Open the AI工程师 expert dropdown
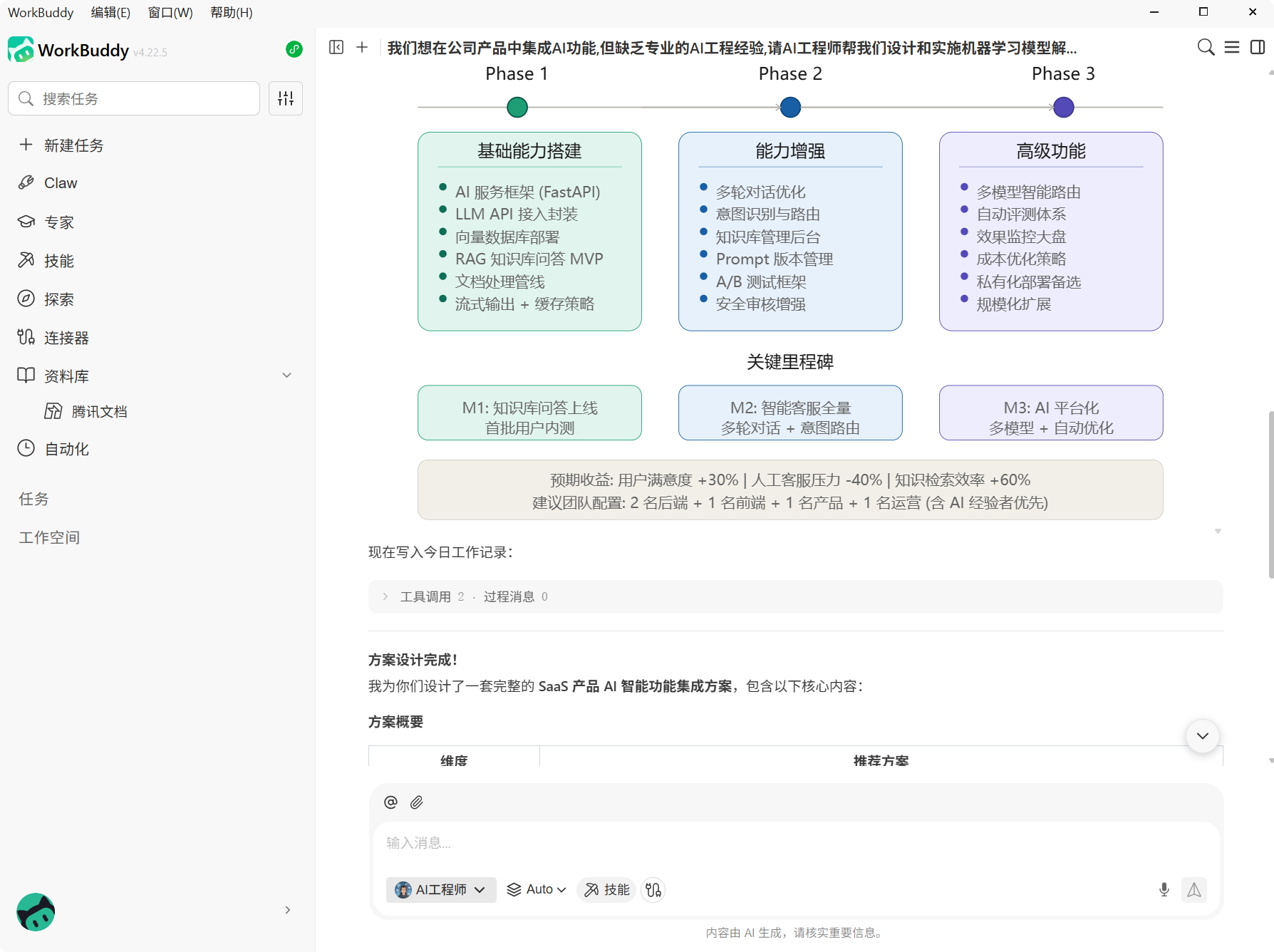This screenshot has height=952, width=1274. (x=441, y=889)
